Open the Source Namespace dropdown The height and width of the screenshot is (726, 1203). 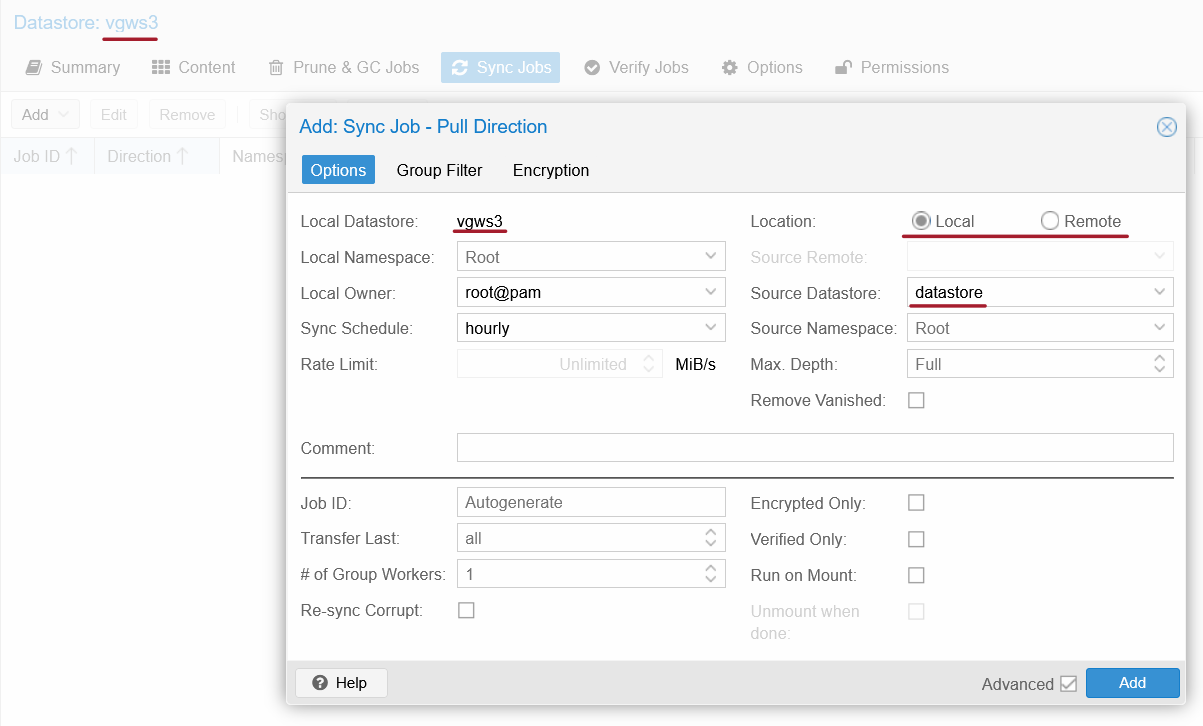tap(1160, 328)
